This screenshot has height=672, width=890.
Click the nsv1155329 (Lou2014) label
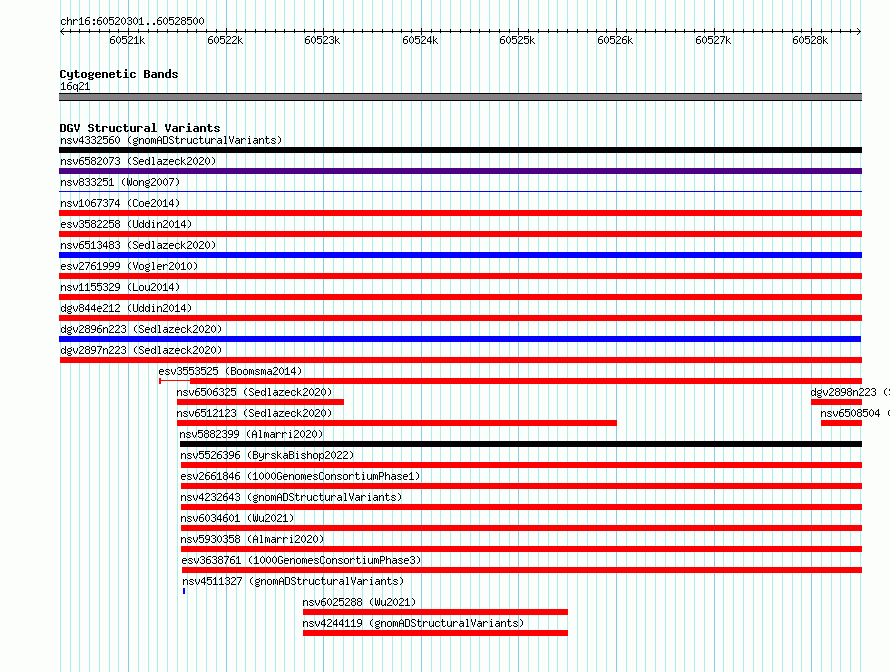pos(120,287)
